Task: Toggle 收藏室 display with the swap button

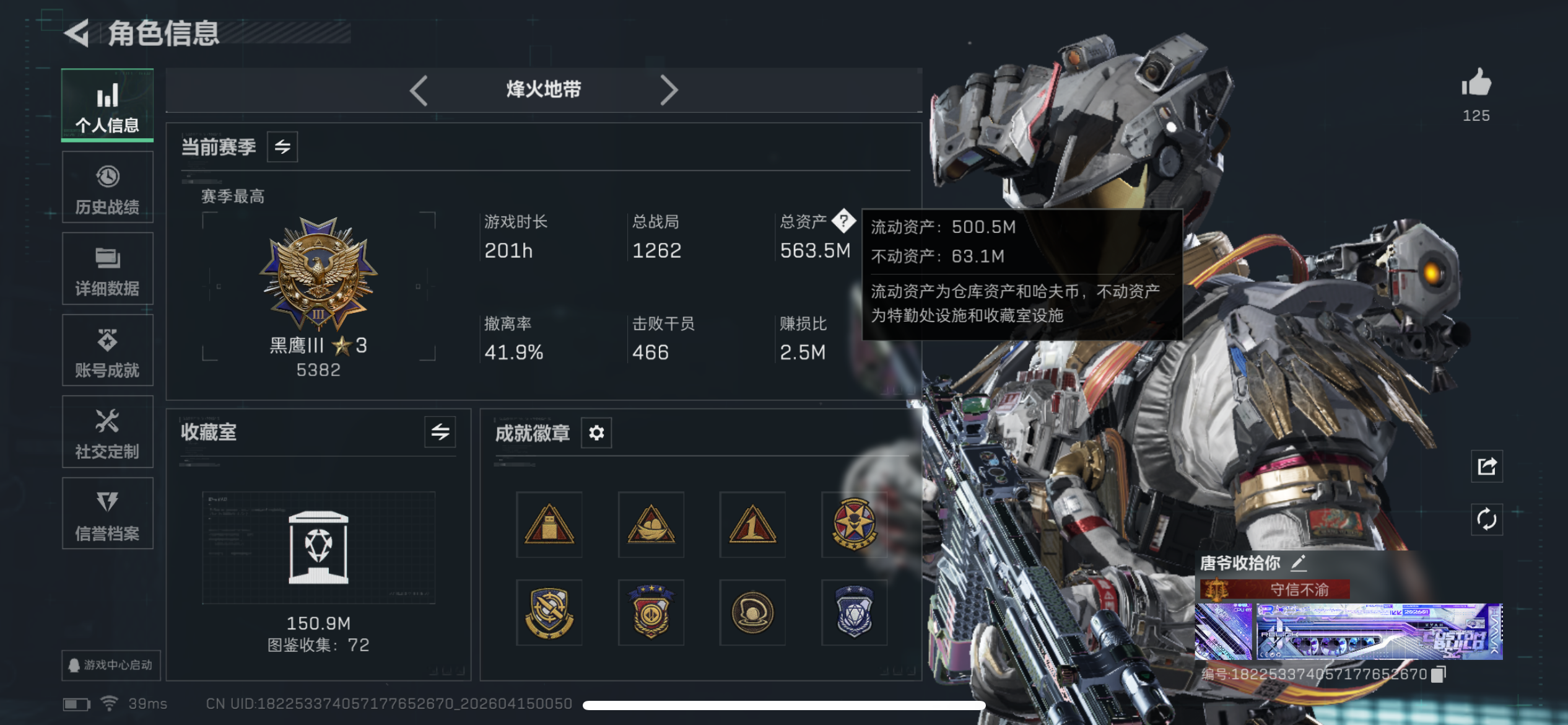Action: 440,432
